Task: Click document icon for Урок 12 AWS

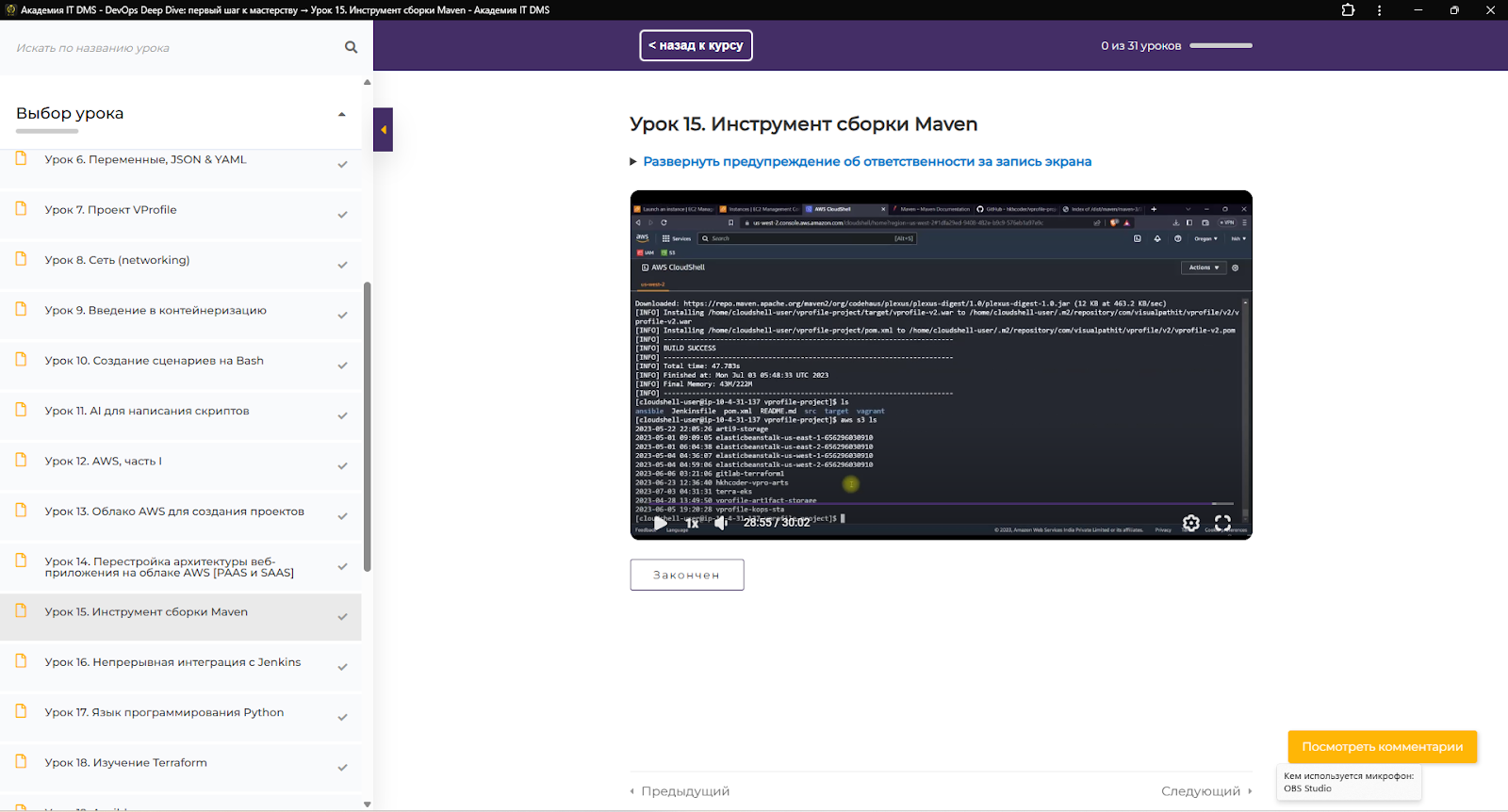Action: (21, 459)
